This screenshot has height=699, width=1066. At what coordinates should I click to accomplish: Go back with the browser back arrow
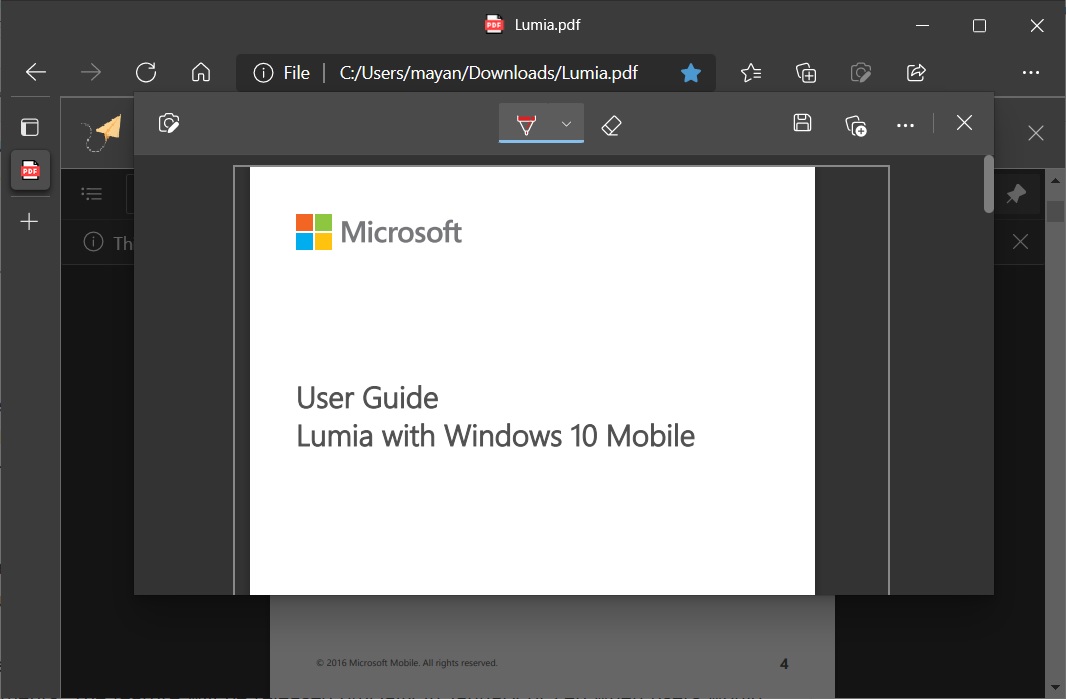35,72
